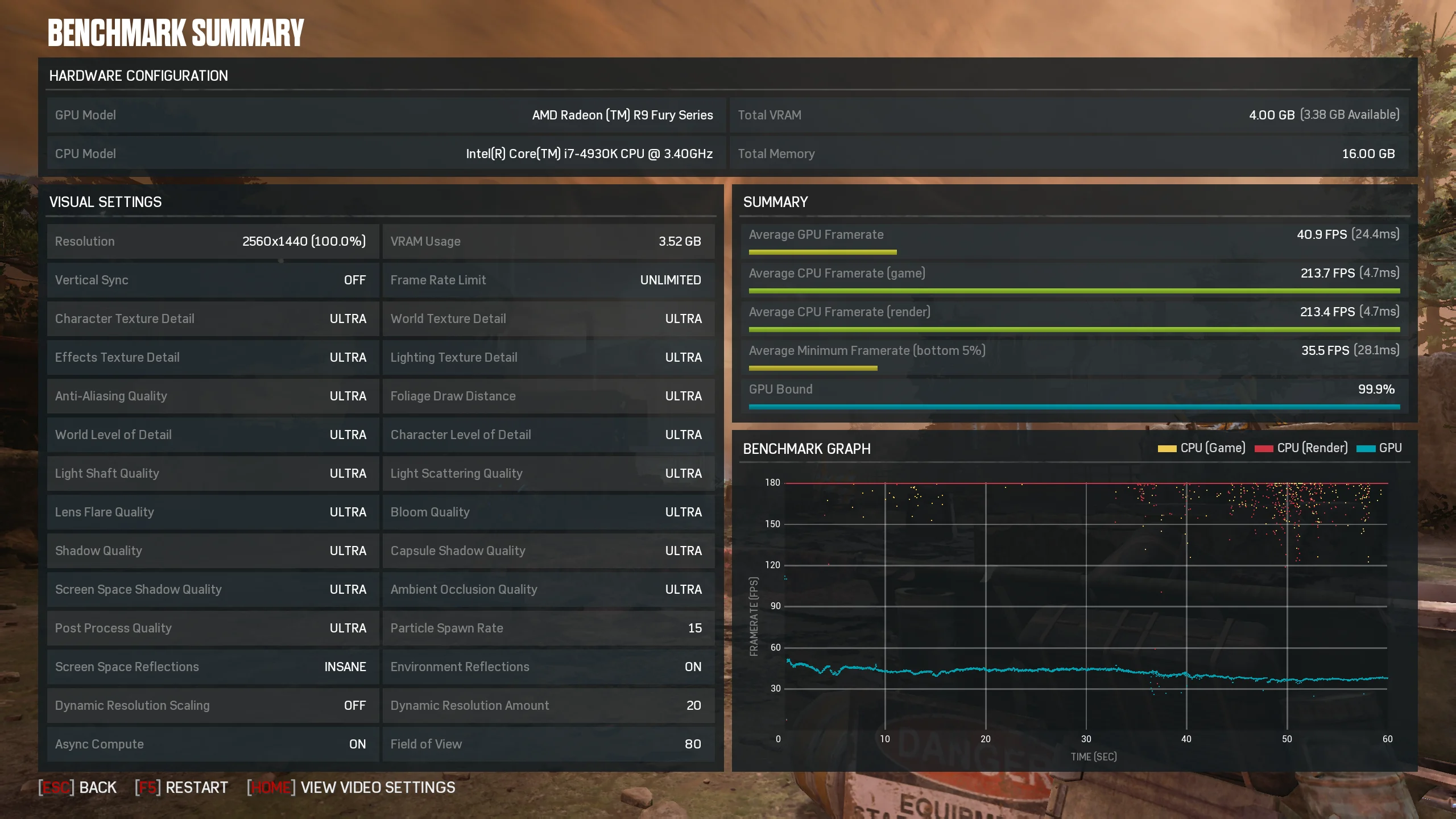The image size is (1456, 819).
Task: Select Dynamic Resolution Amount 20 row
Action: pyautogui.click(x=548, y=705)
